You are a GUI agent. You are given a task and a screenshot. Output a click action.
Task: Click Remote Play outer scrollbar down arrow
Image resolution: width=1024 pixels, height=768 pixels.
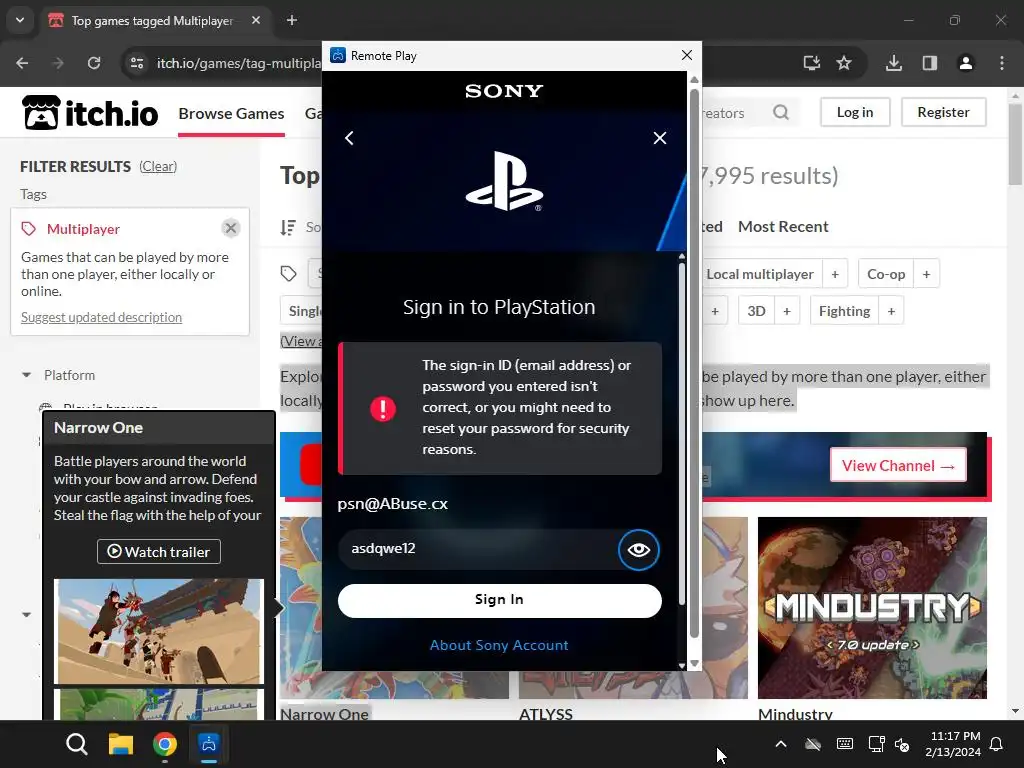coord(694,663)
